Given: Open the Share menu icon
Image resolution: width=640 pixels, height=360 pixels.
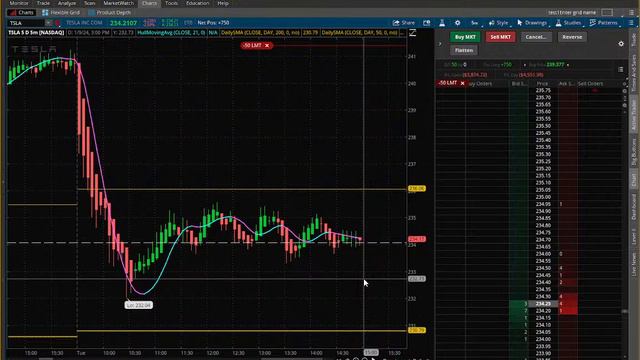Looking at the screenshot, I should (x=404, y=23).
